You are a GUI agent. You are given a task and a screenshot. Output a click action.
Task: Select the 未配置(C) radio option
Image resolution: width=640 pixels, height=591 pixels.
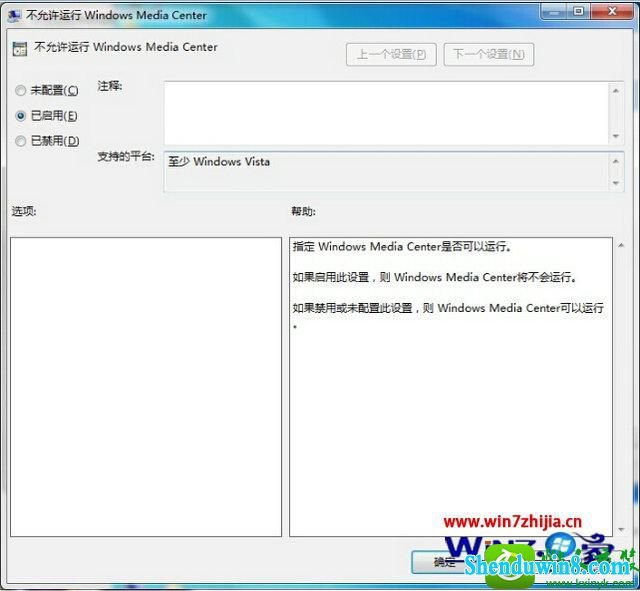point(46,90)
